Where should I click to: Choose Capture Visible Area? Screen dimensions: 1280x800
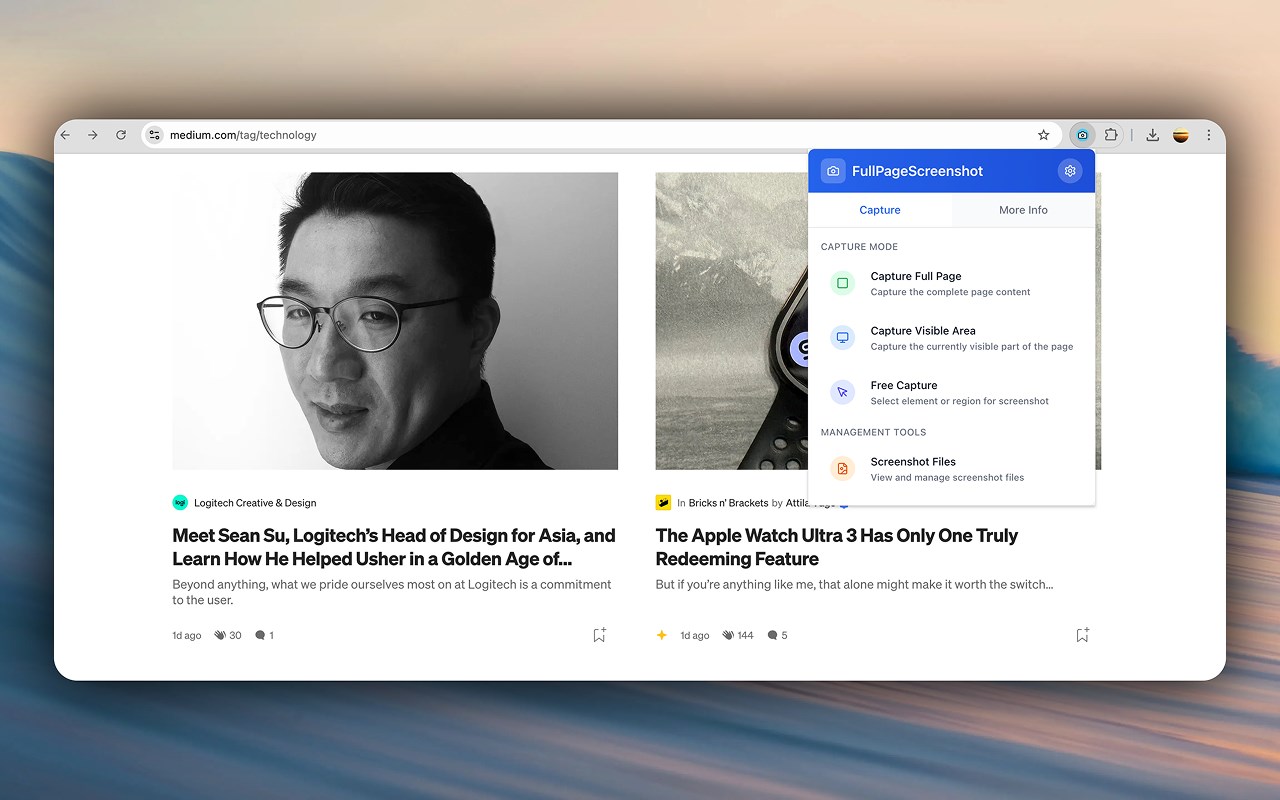951,338
